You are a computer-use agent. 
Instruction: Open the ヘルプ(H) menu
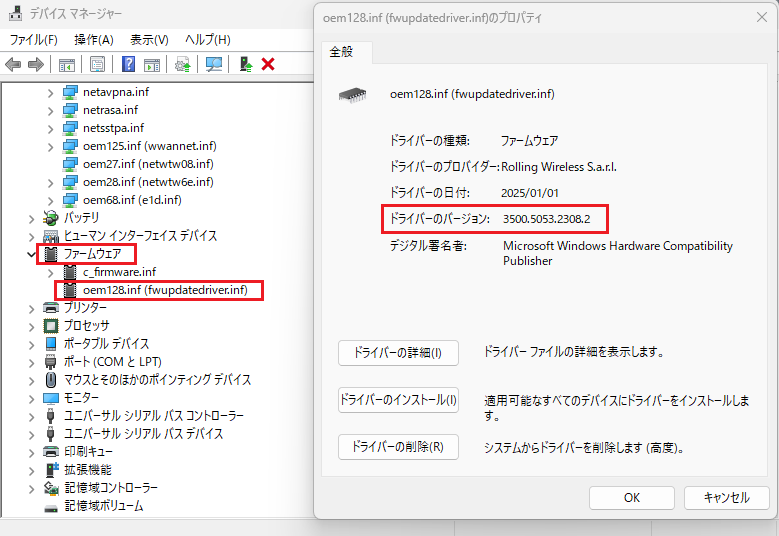(208, 40)
